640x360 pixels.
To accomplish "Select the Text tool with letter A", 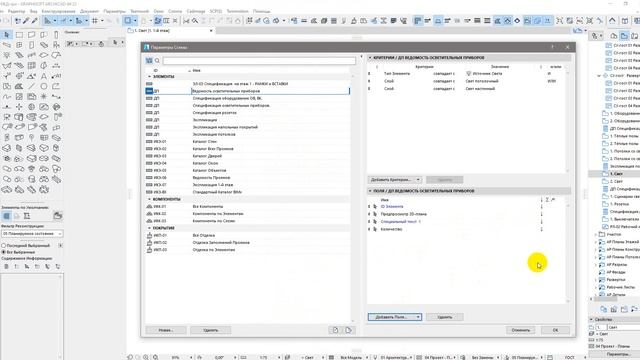I will pyautogui.click(x=44, y=76).
